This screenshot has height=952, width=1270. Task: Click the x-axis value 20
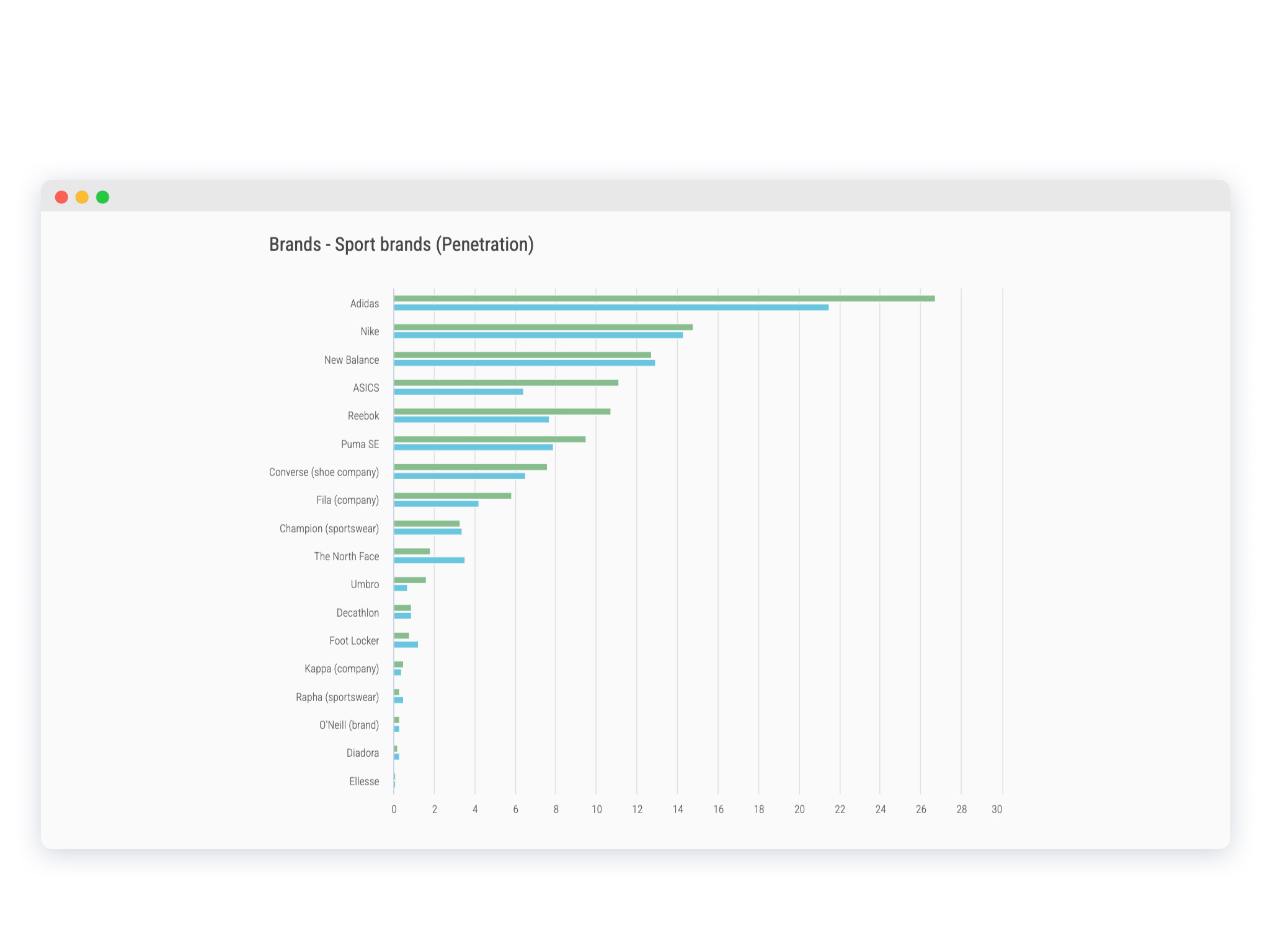pos(799,809)
